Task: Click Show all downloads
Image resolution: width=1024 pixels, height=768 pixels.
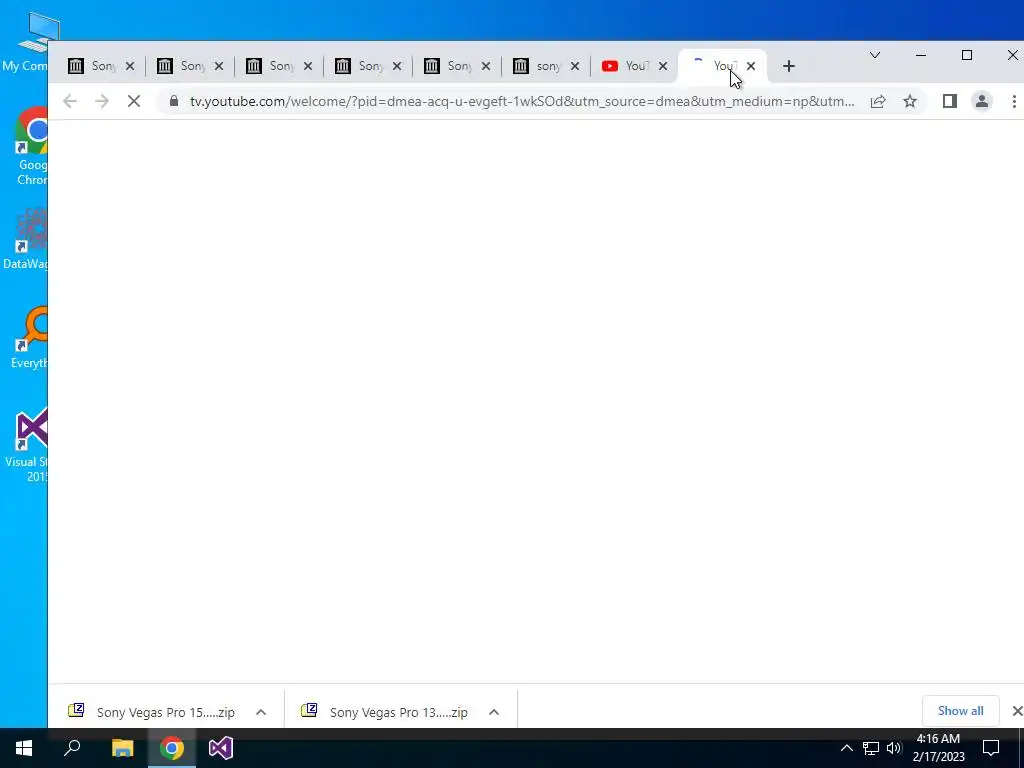Action: coord(960,711)
